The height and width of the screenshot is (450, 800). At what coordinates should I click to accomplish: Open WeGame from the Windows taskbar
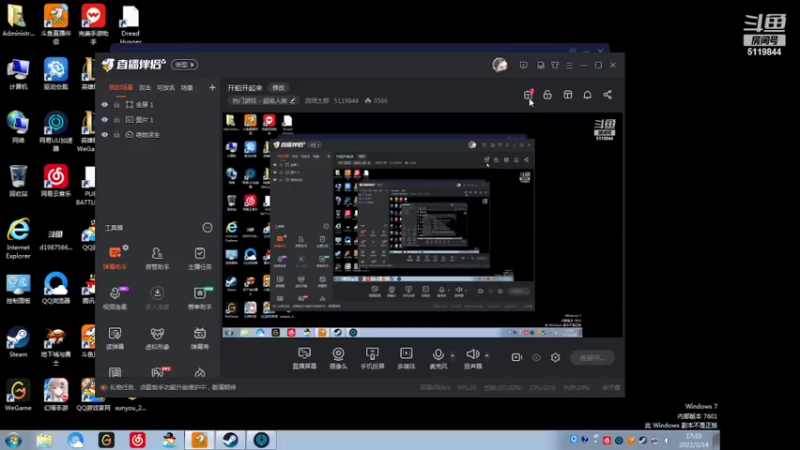106,440
